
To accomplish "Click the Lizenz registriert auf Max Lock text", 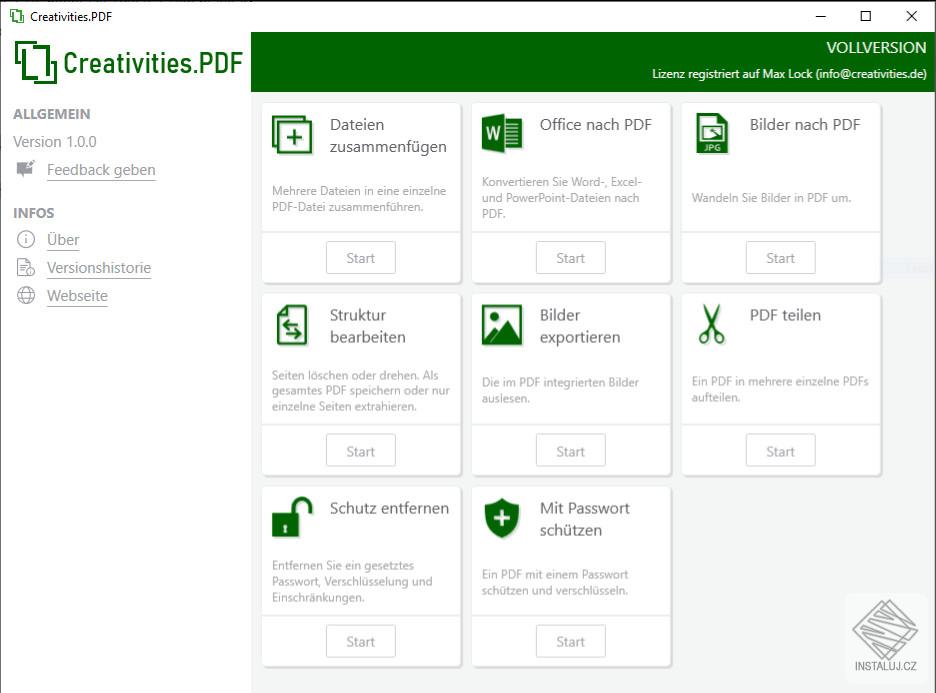I will [789, 74].
